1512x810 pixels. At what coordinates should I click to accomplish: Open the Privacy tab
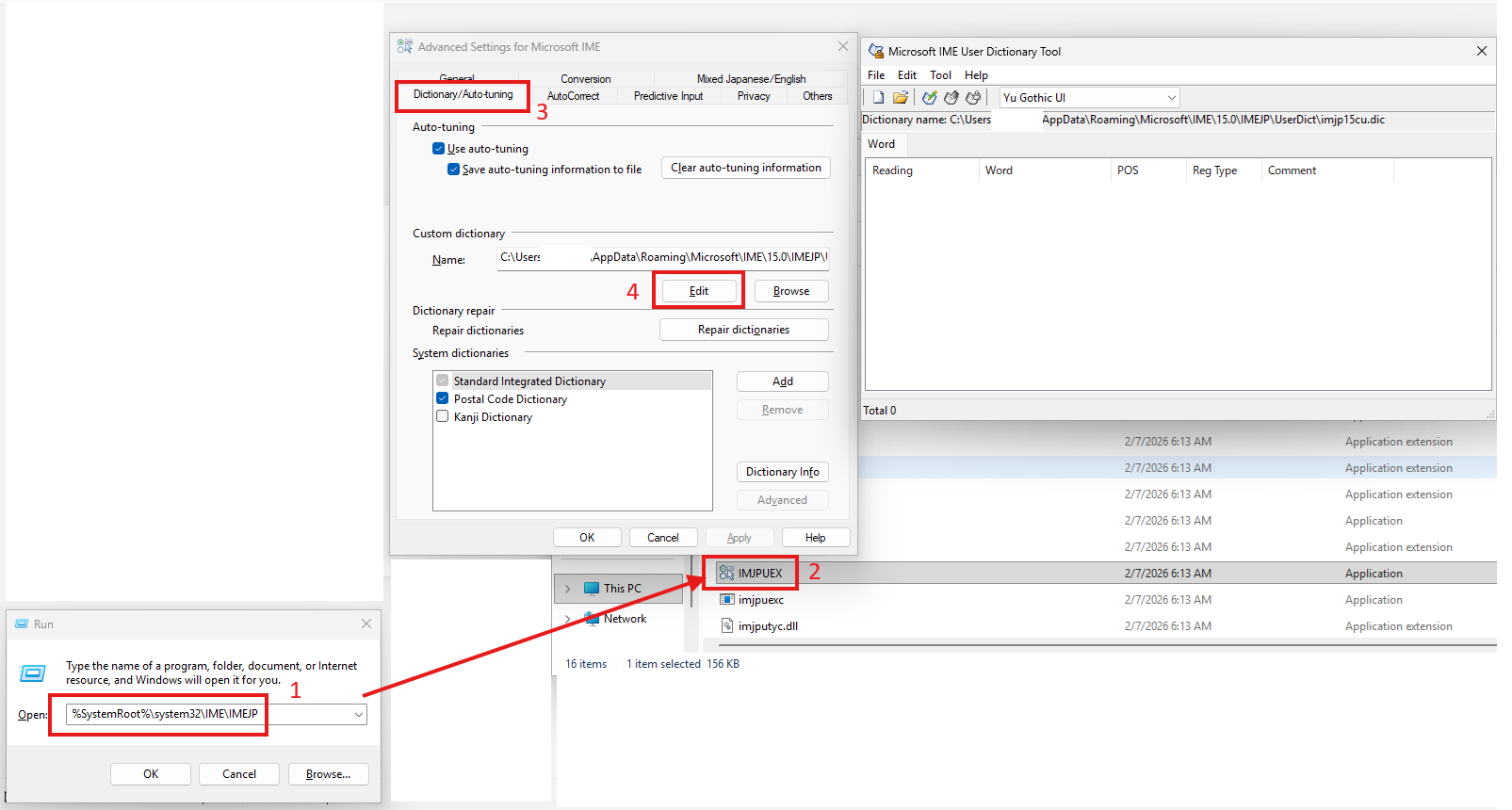click(x=754, y=96)
